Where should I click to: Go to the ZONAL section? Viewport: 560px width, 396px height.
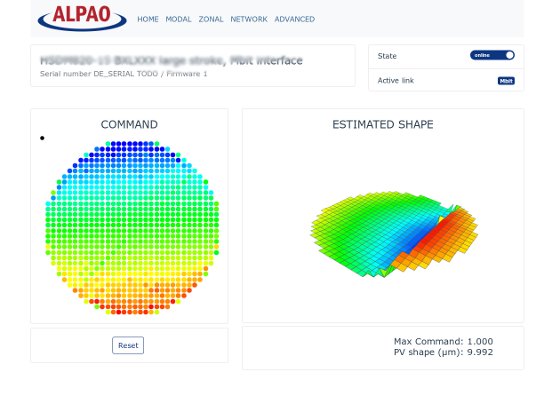[211, 19]
